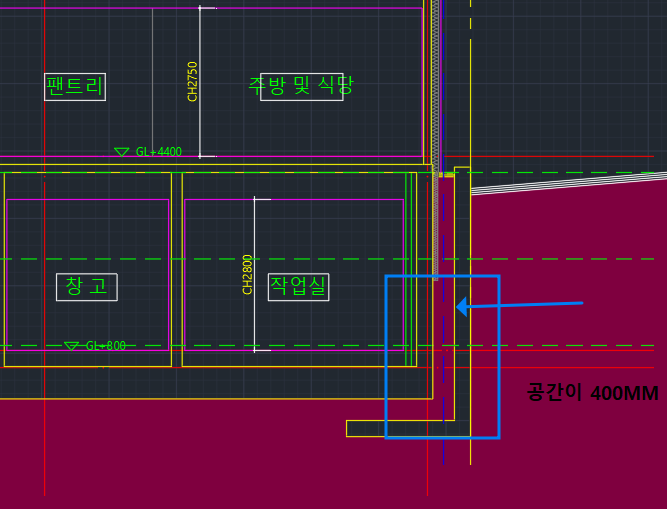Click the CH2750 ceiling height text
The height and width of the screenshot is (509, 667).
pos(193,81)
